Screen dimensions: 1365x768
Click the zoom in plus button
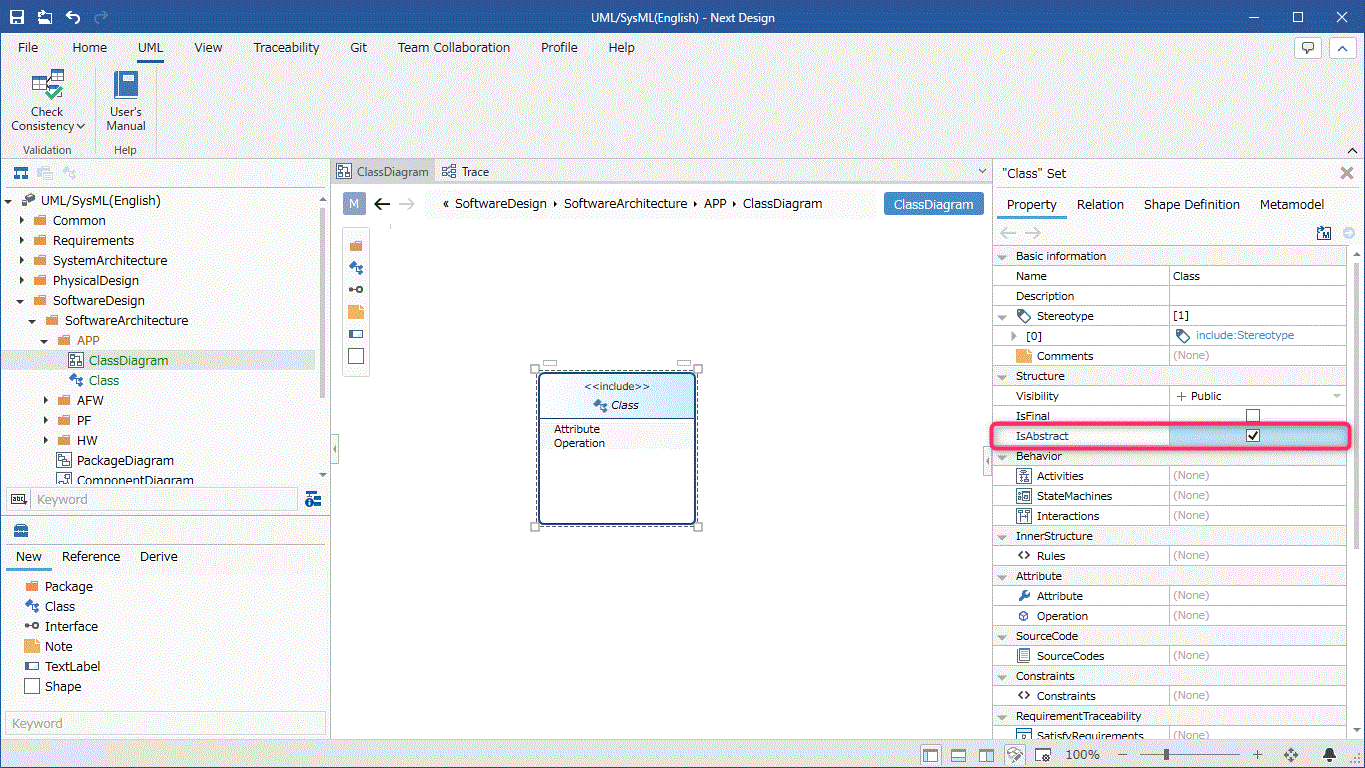(1258, 755)
